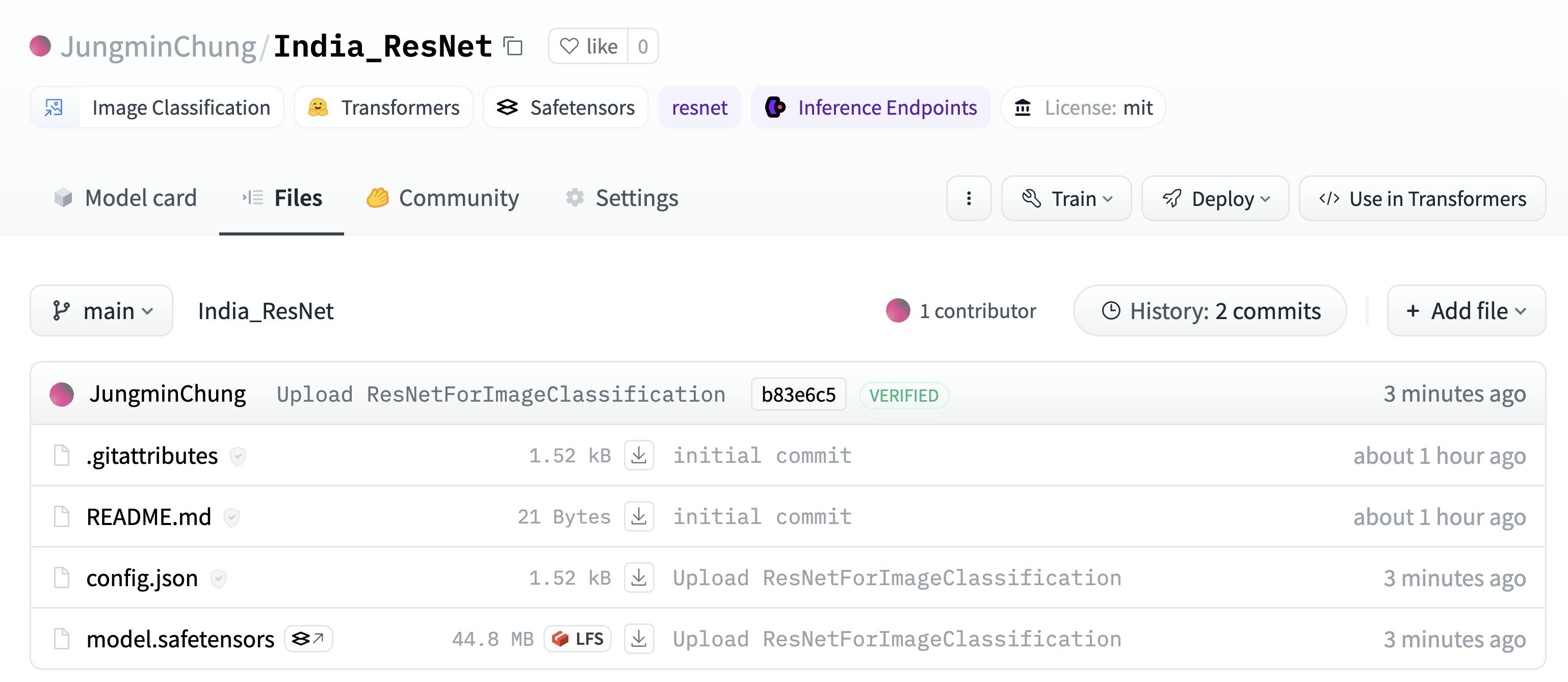Open initial commit link for README.md
The height and width of the screenshot is (682, 1568).
[x=762, y=516]
